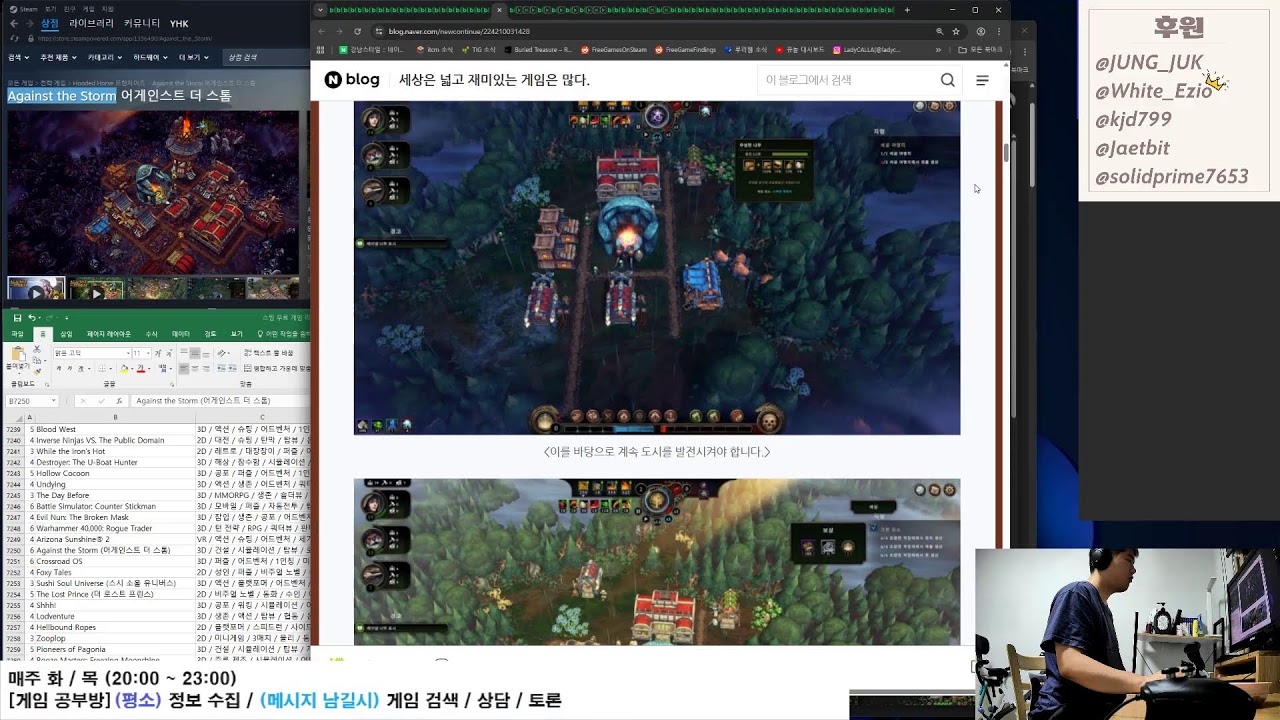Open a new Chrome tab
The image size is (1280, 720).
coord(907,10)
